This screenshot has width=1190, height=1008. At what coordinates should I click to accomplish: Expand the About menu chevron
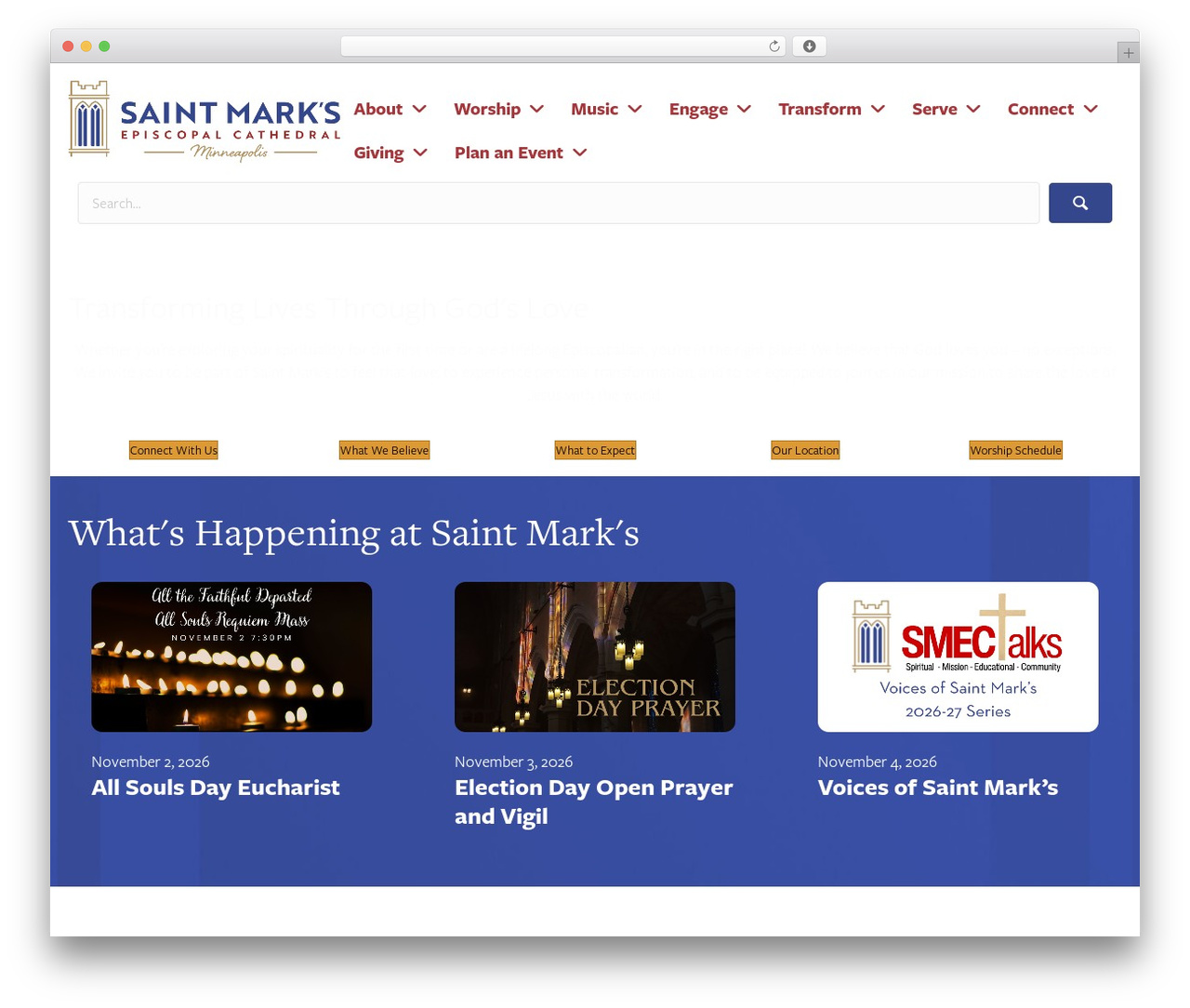[x=419, y=109]
